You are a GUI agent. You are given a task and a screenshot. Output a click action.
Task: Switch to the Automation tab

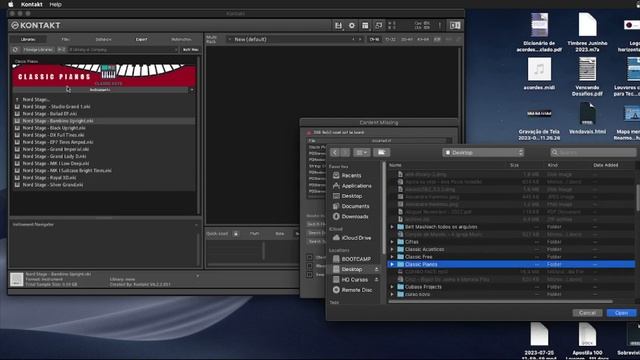[181, 39]
